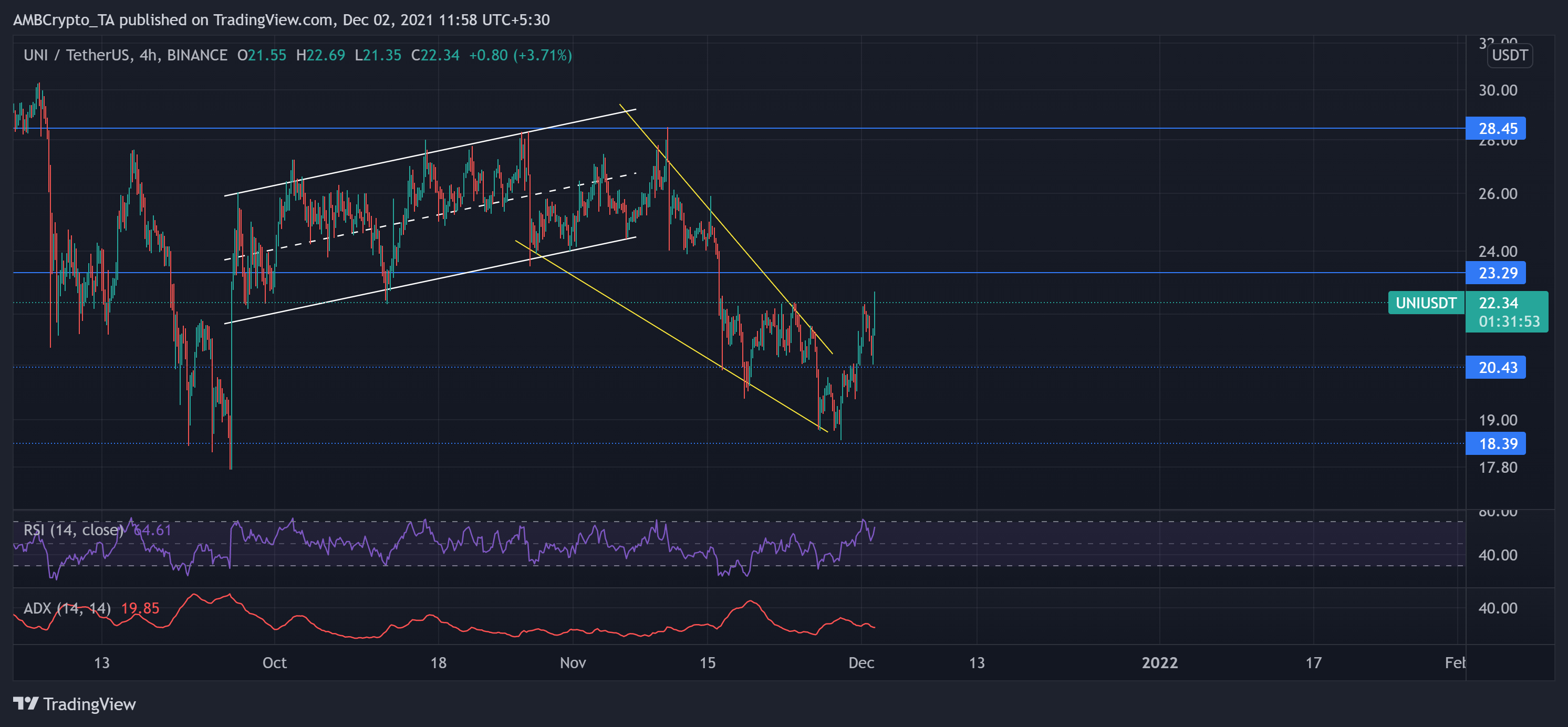This screenshot has width=1568, height=727.
Task: Click the 2022 label on time axis
Action: 1159,662
